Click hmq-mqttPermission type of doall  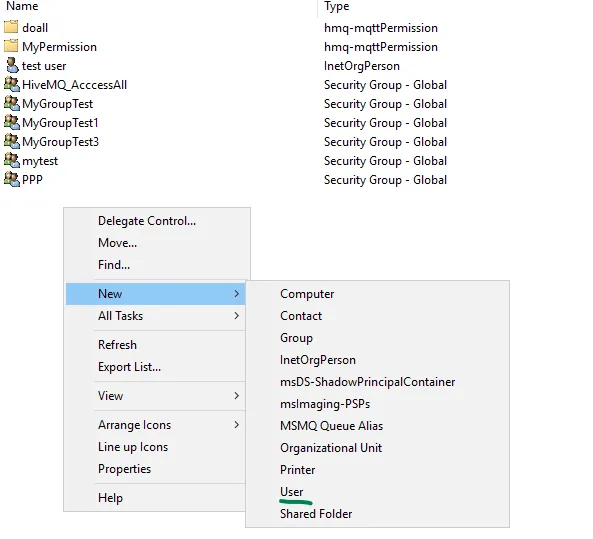(x=381, y=28)
